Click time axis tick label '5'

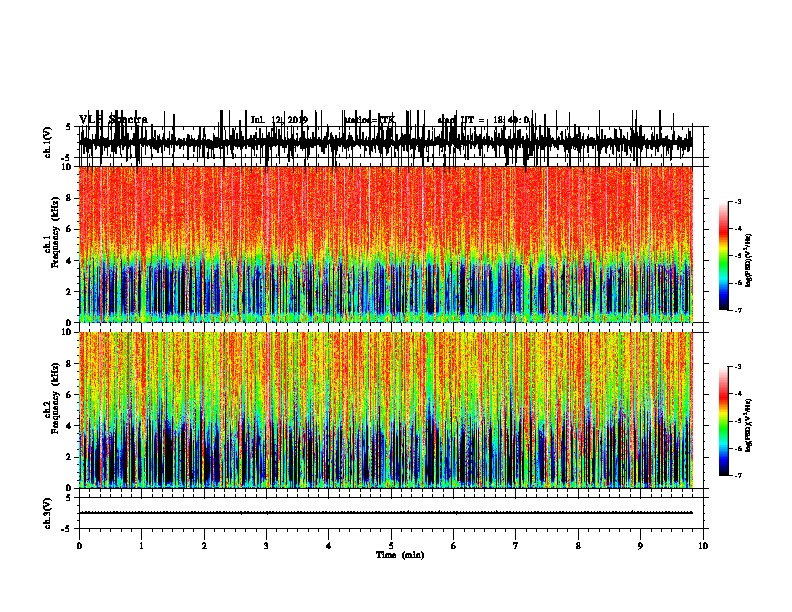(391, 546)
